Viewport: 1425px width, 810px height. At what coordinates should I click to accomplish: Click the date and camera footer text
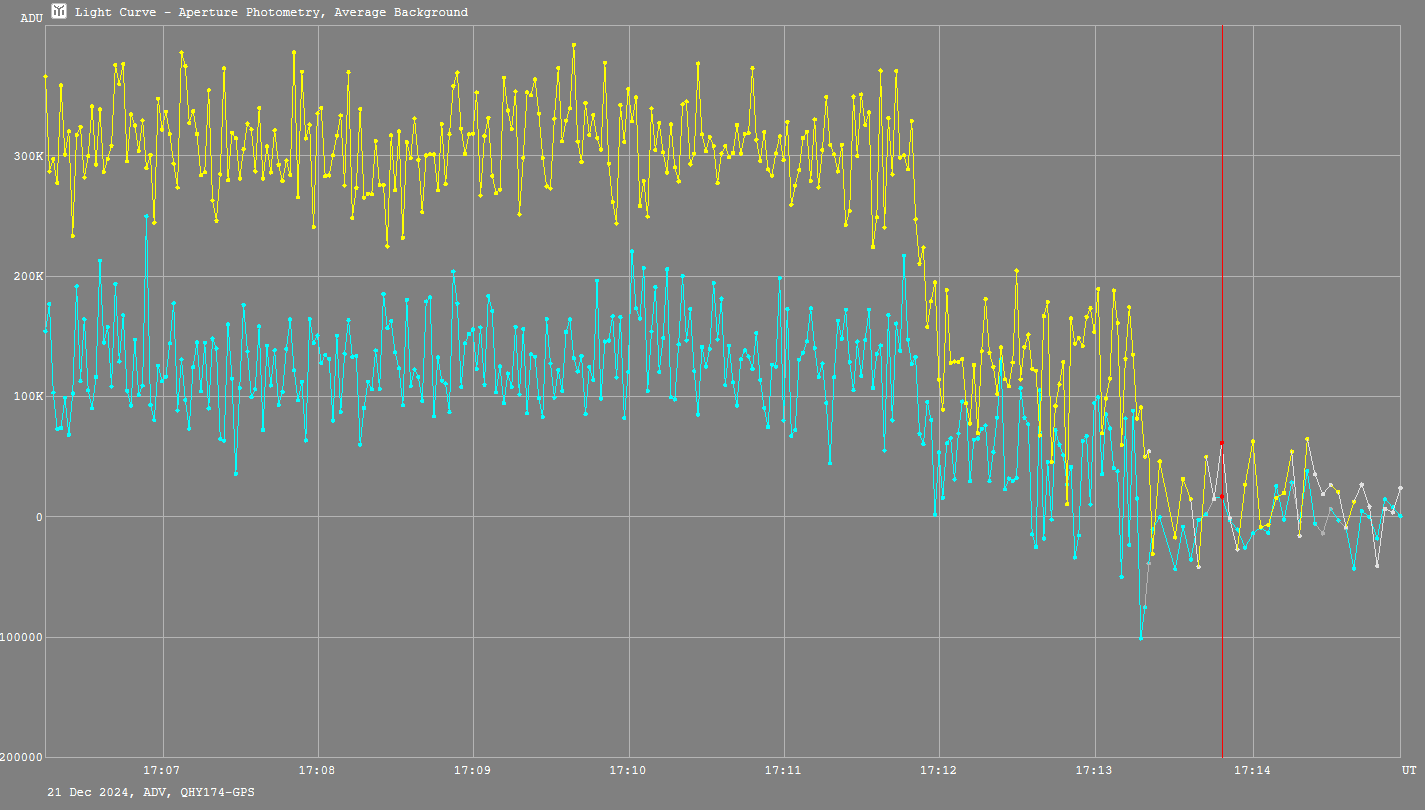pos(151,792)
